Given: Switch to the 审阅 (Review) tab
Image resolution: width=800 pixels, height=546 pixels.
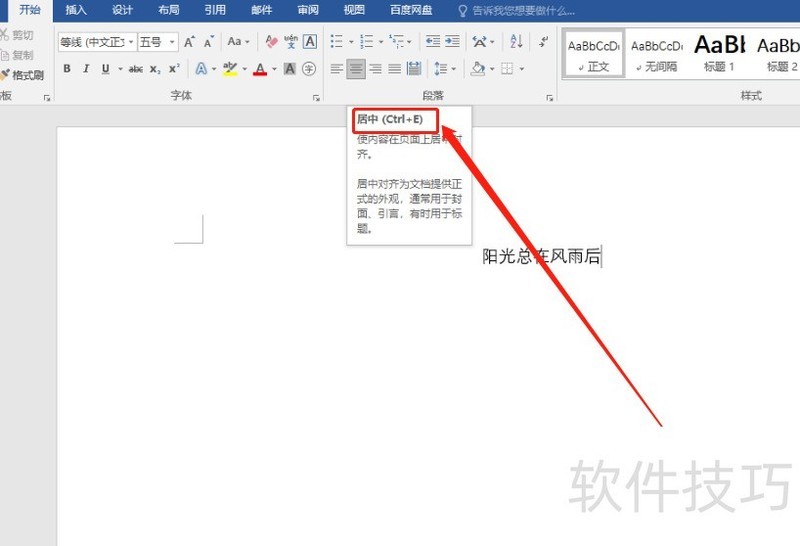Looking at the screenshot, I should point(308,10).
